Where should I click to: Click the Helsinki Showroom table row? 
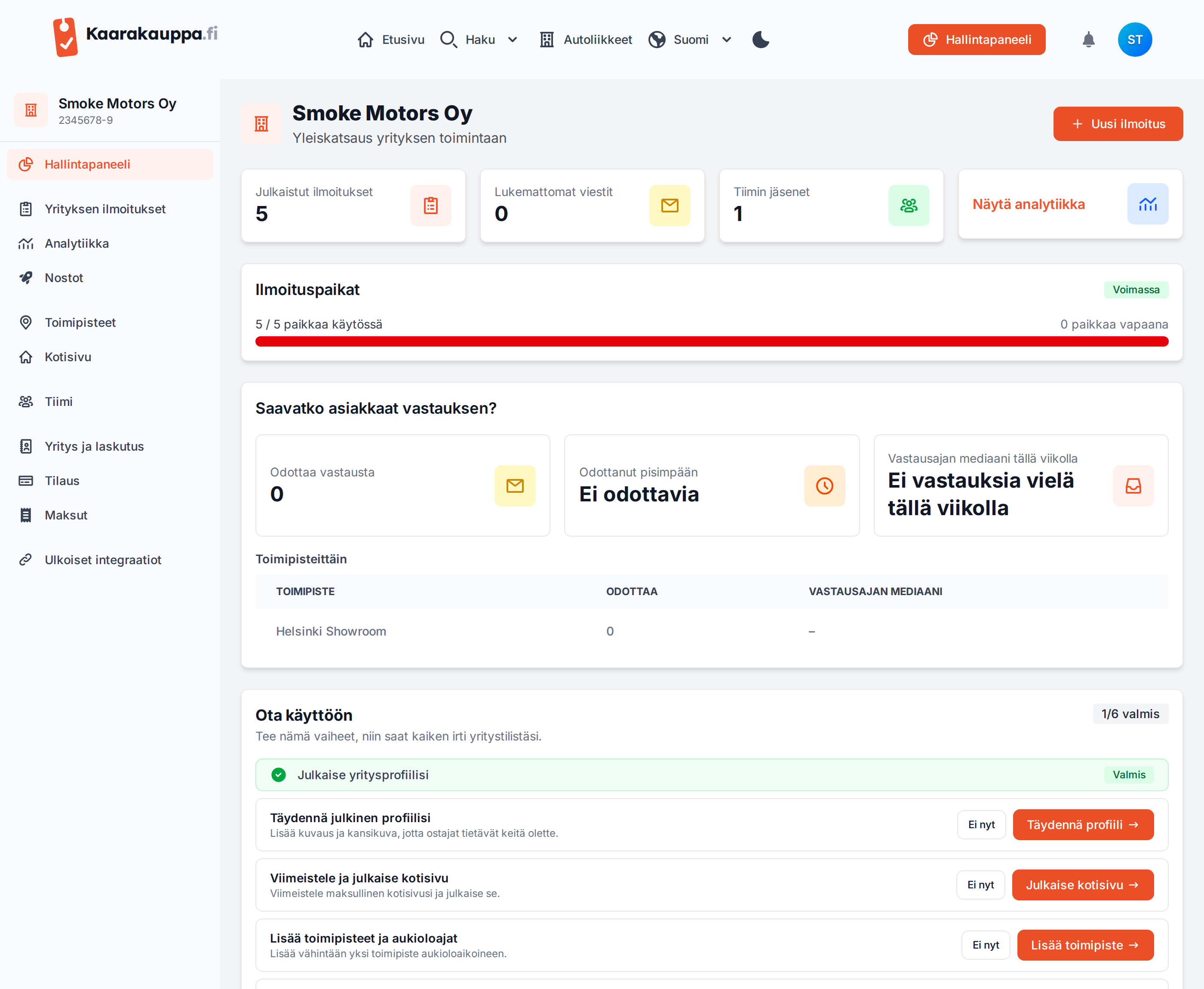pyautogui.click(x=711, y=631)
